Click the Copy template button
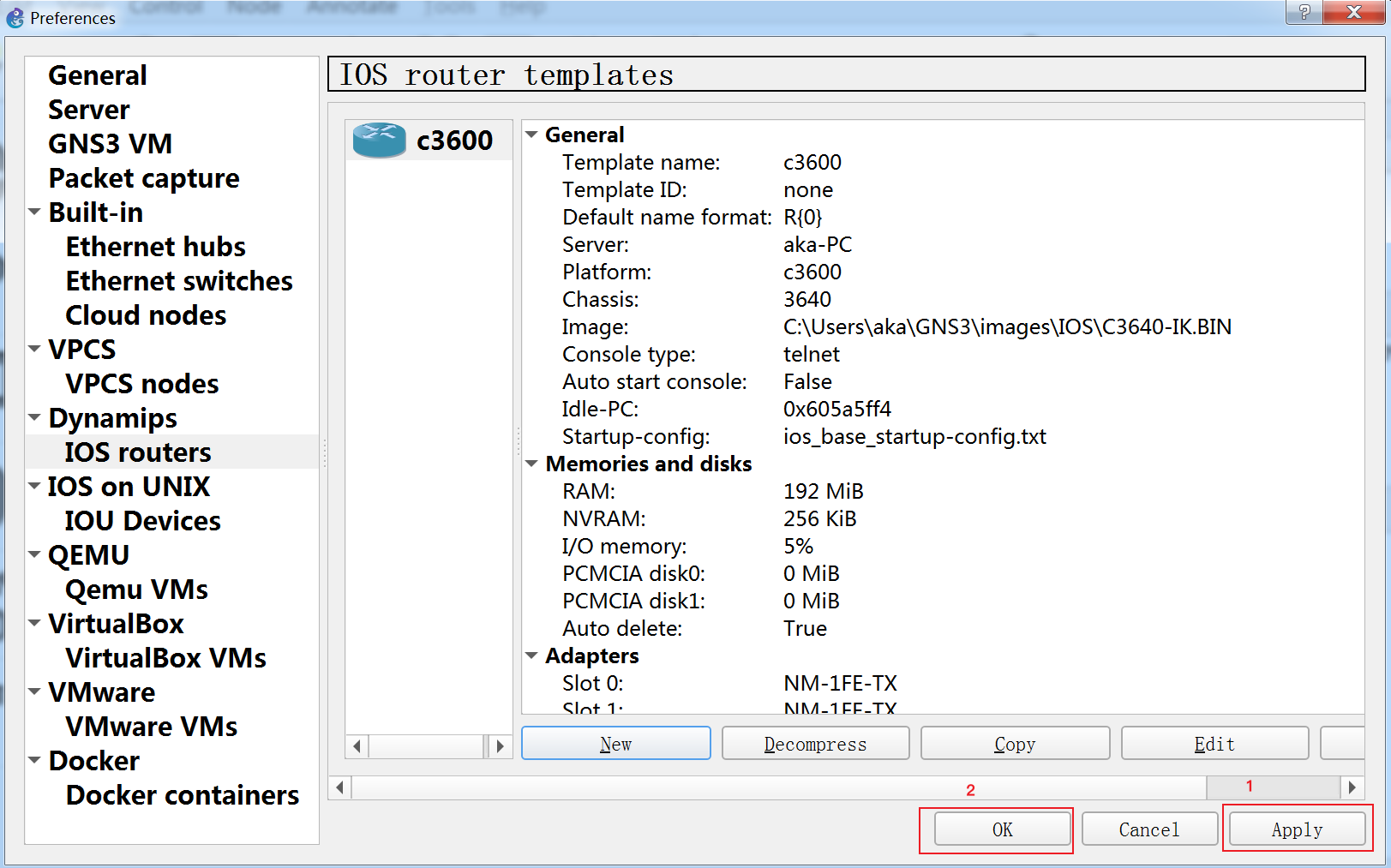Image resolution: width=1391 pixels, height=868 pixels. pyautogui.click(x=1016, y=744)
